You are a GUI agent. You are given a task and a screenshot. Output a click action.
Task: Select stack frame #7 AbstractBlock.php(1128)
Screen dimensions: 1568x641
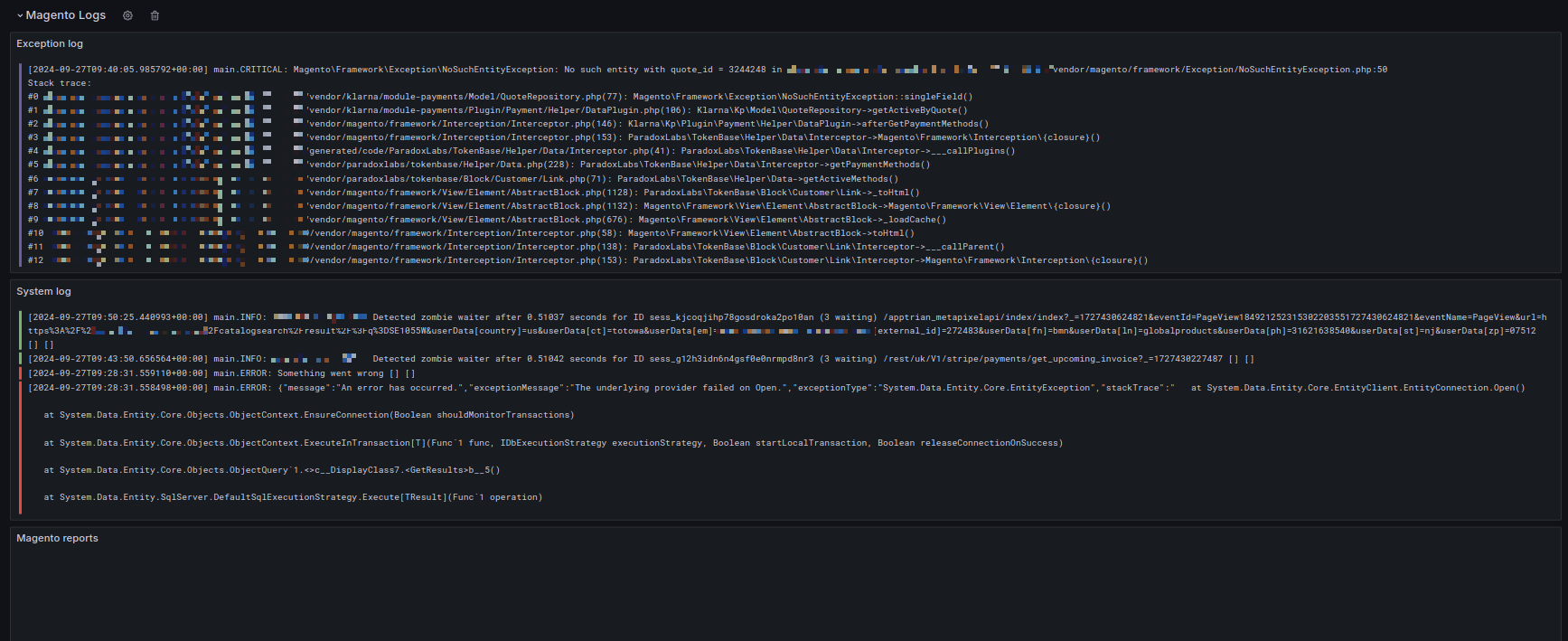pos(474,193)
